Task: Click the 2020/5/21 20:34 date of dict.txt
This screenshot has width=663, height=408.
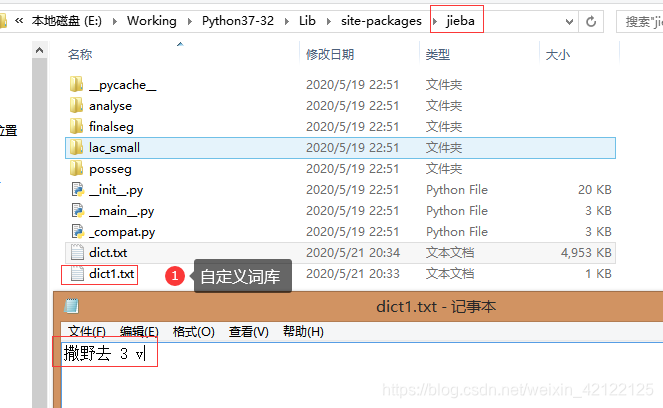Action: pos(353,253)
